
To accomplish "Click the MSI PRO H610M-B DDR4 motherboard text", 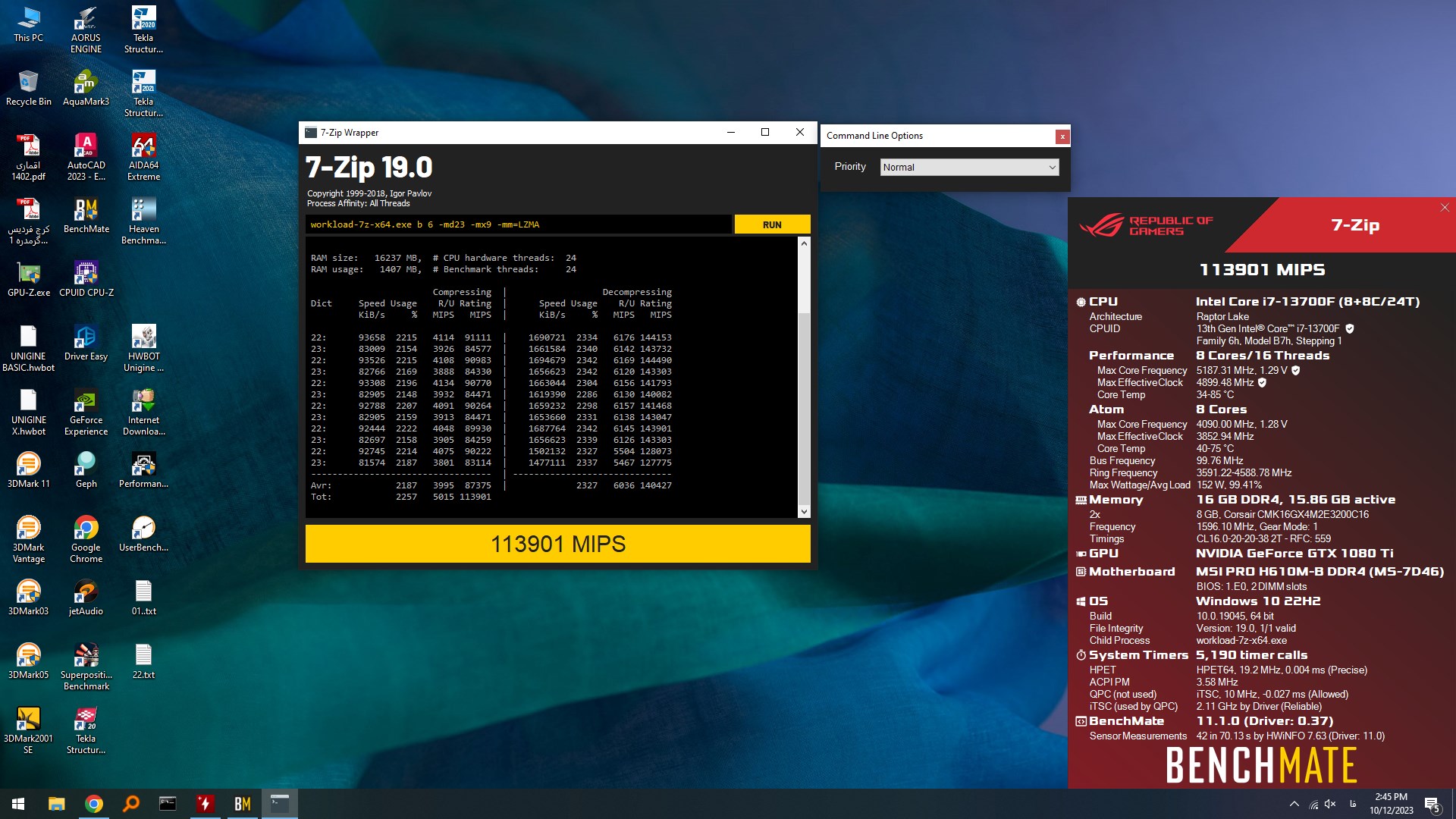I will (x=1319, y=571).
